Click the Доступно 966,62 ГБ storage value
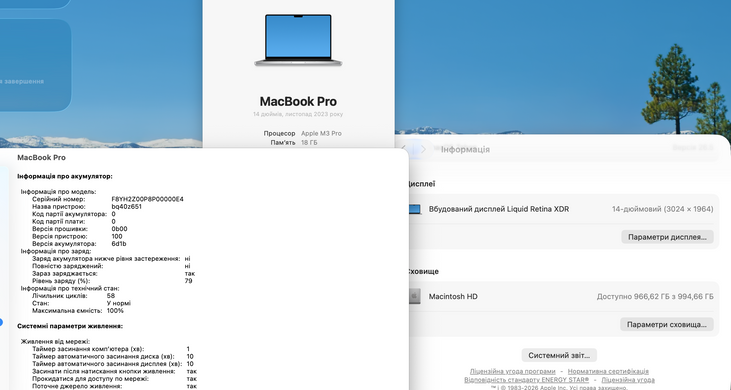 (655, 296)
